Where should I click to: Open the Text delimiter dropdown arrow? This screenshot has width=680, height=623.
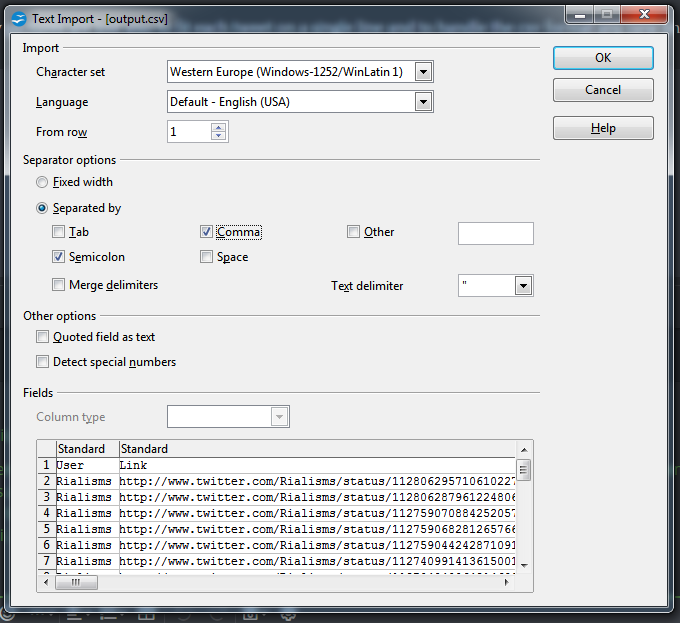click(x=523, y=286)
